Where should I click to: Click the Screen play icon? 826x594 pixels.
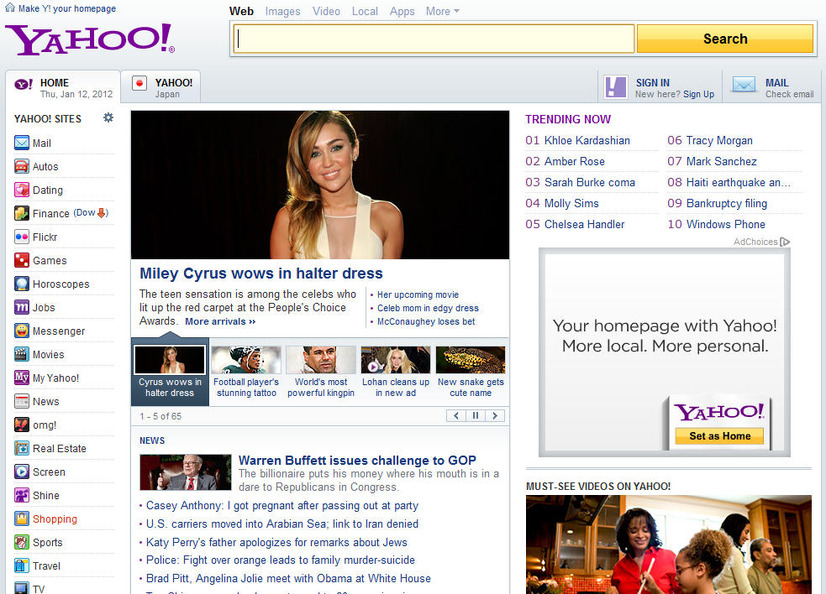click(x=22, y=472)
